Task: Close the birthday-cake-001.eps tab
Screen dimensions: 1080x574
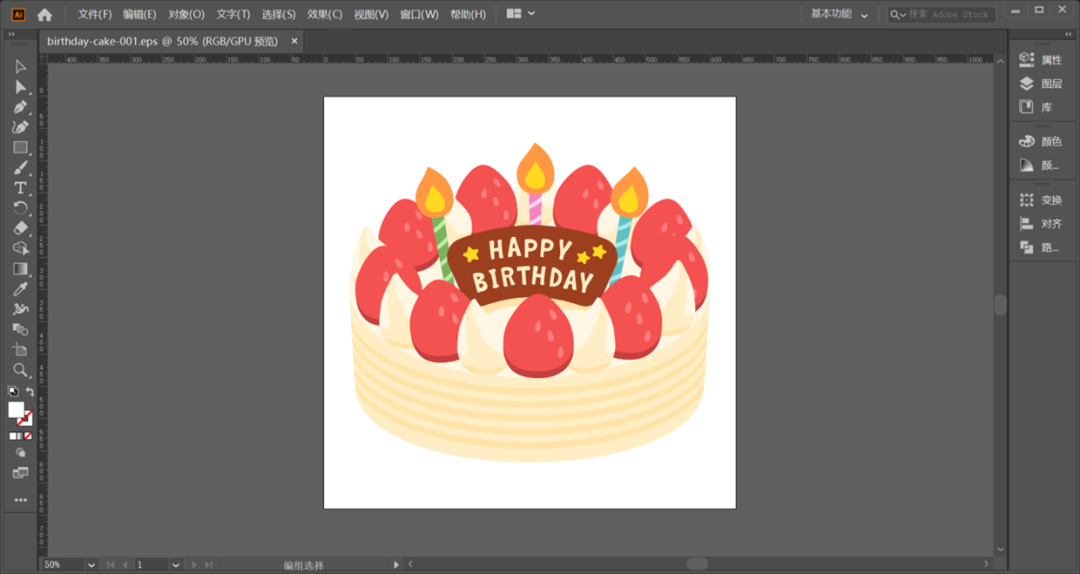Action: pyautogui.click(x=294, y=41)
